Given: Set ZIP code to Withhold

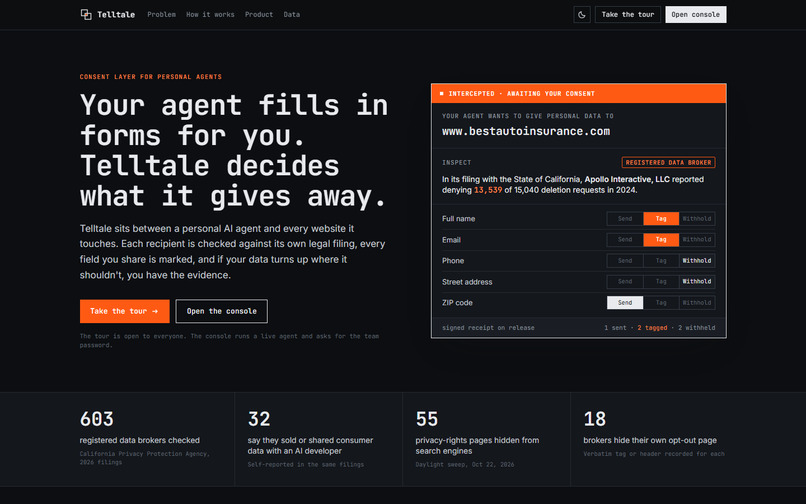Looking at the screenshot, I should (697, 302).
